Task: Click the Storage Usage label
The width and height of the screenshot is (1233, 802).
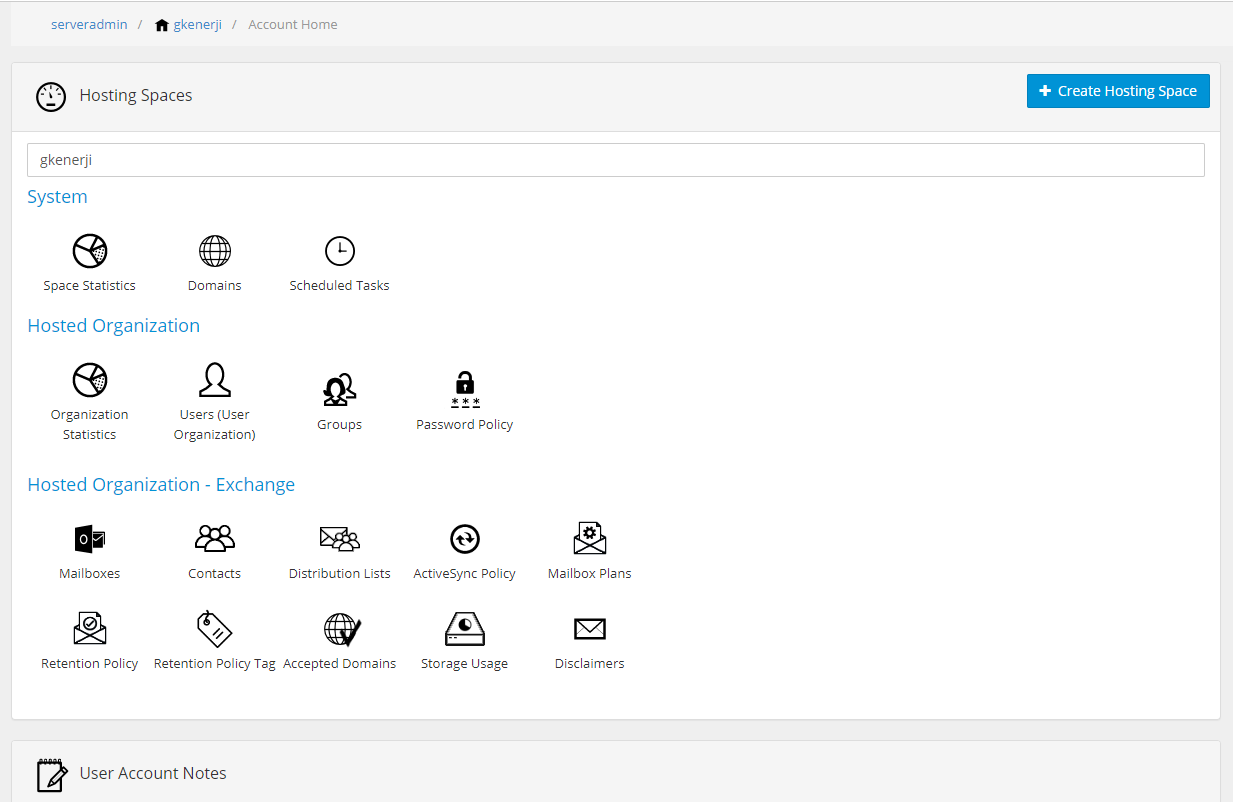Action: click(x=465, y=664)
